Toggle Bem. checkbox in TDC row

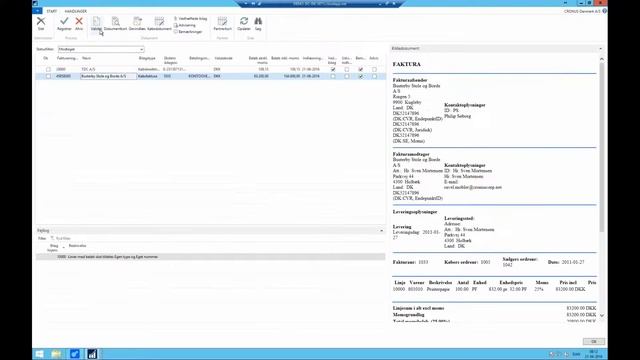click(360, 69)
